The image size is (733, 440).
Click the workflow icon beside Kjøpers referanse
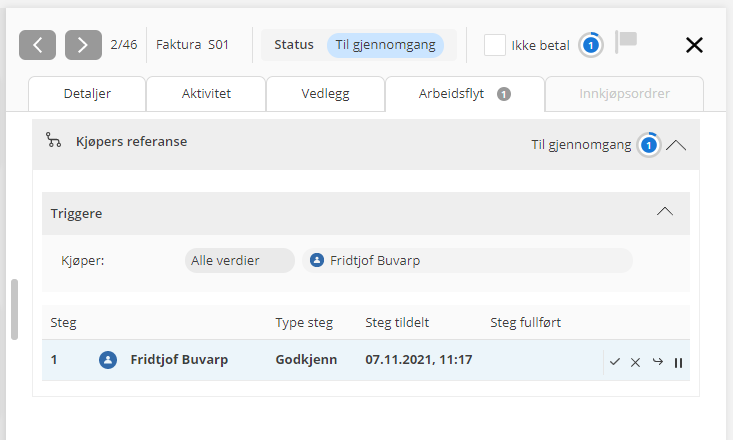click(x=54, y=141)
